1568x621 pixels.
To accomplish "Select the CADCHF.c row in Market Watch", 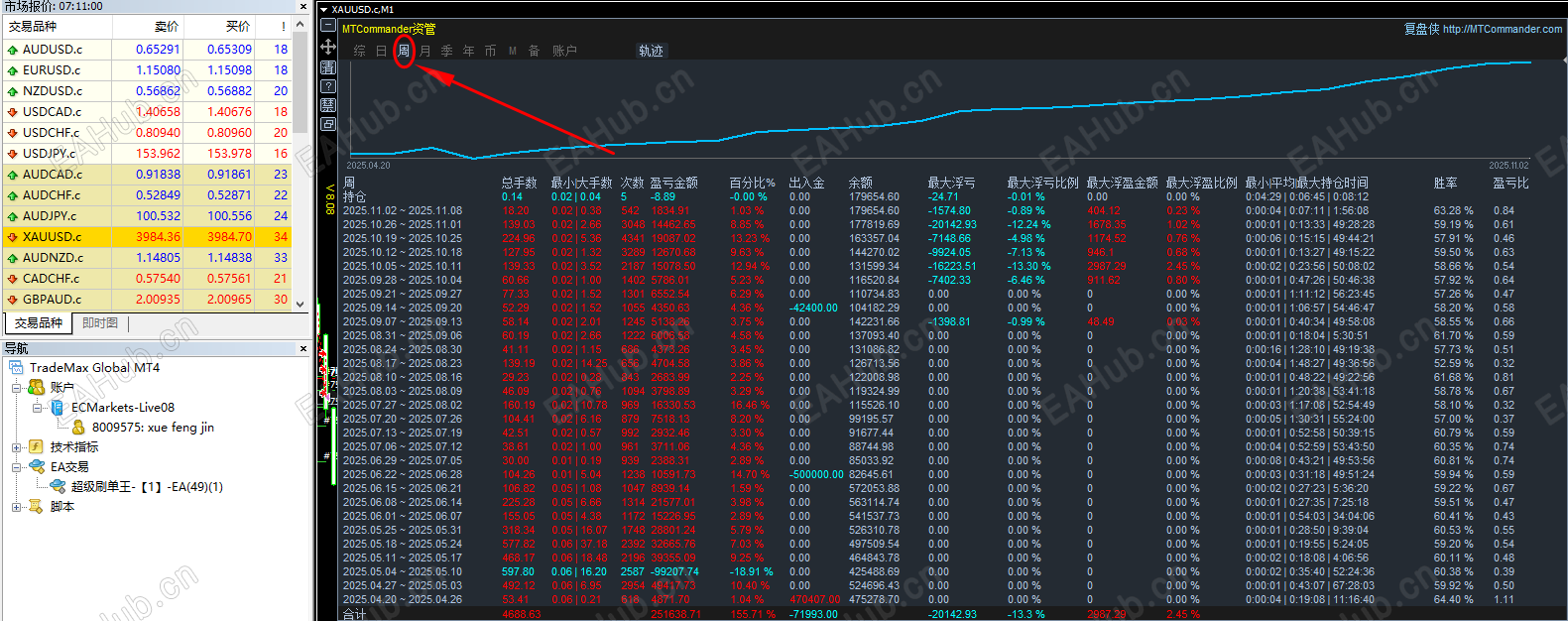I will click(x=148, y=279).
